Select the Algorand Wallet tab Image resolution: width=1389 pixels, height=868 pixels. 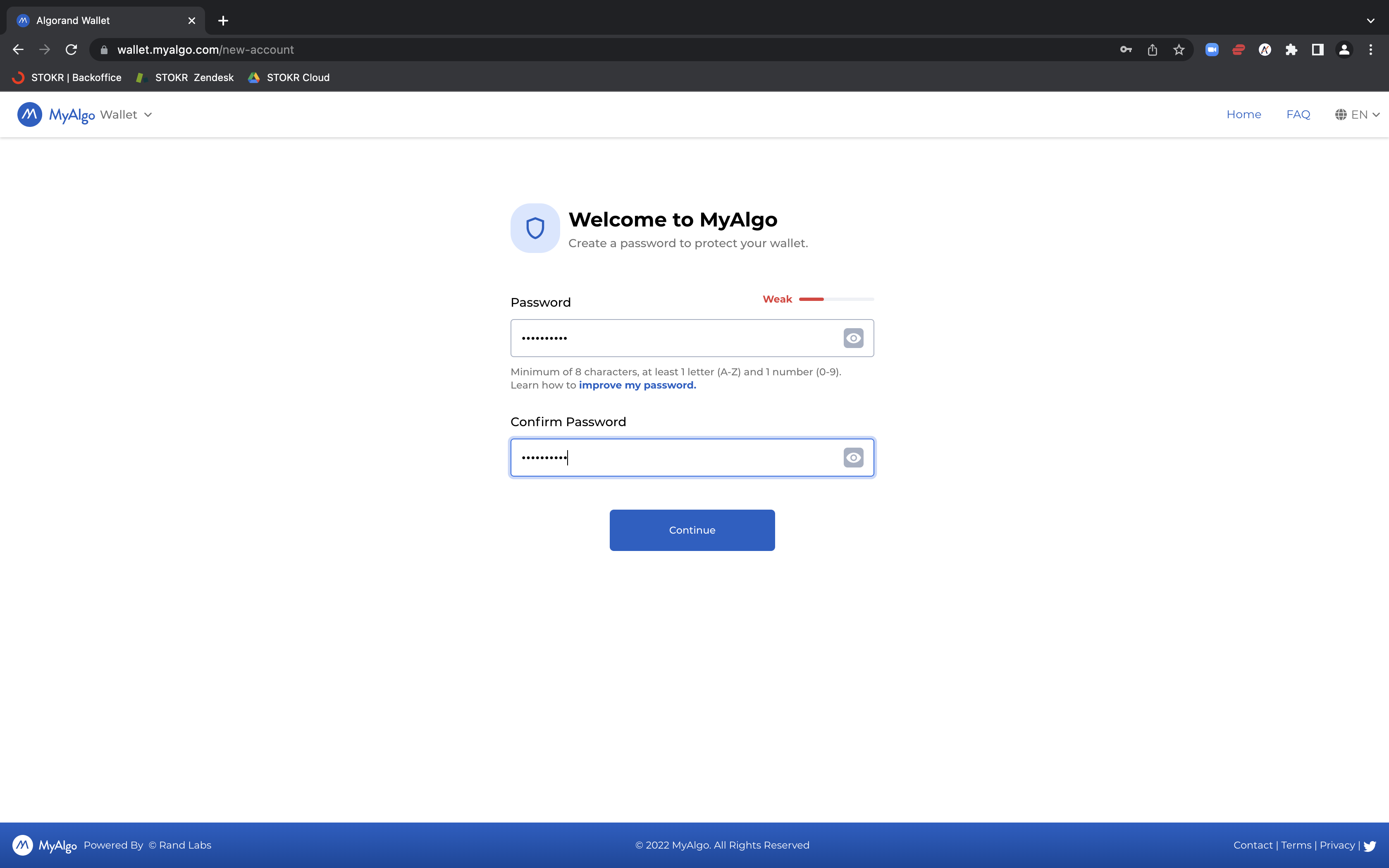tap(105, 21)
